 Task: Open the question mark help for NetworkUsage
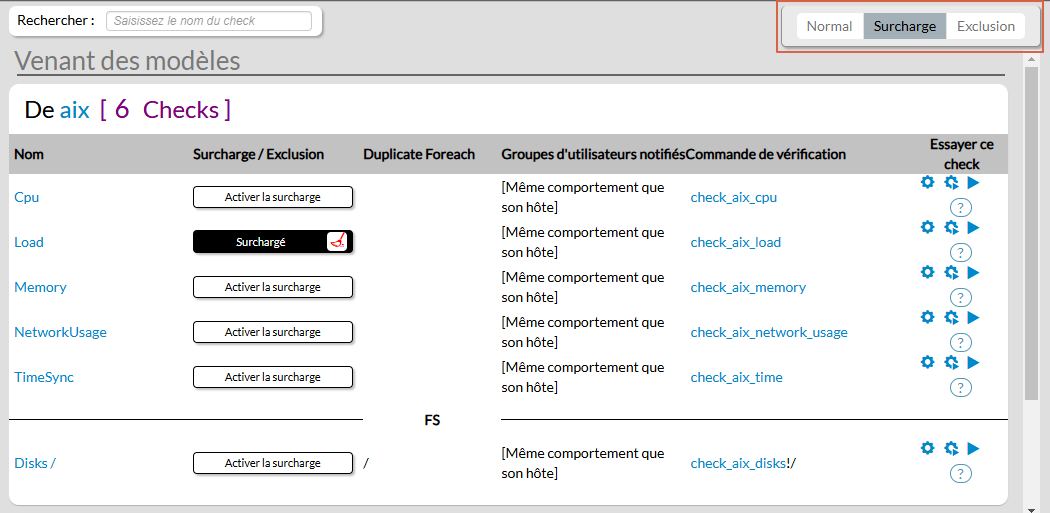pos(961,342)
